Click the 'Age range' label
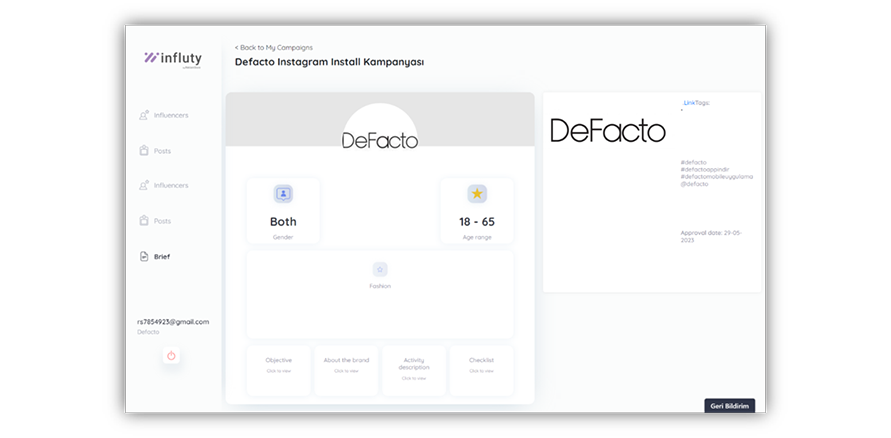This screenshot has width=891, height=438. pos(477,237)
